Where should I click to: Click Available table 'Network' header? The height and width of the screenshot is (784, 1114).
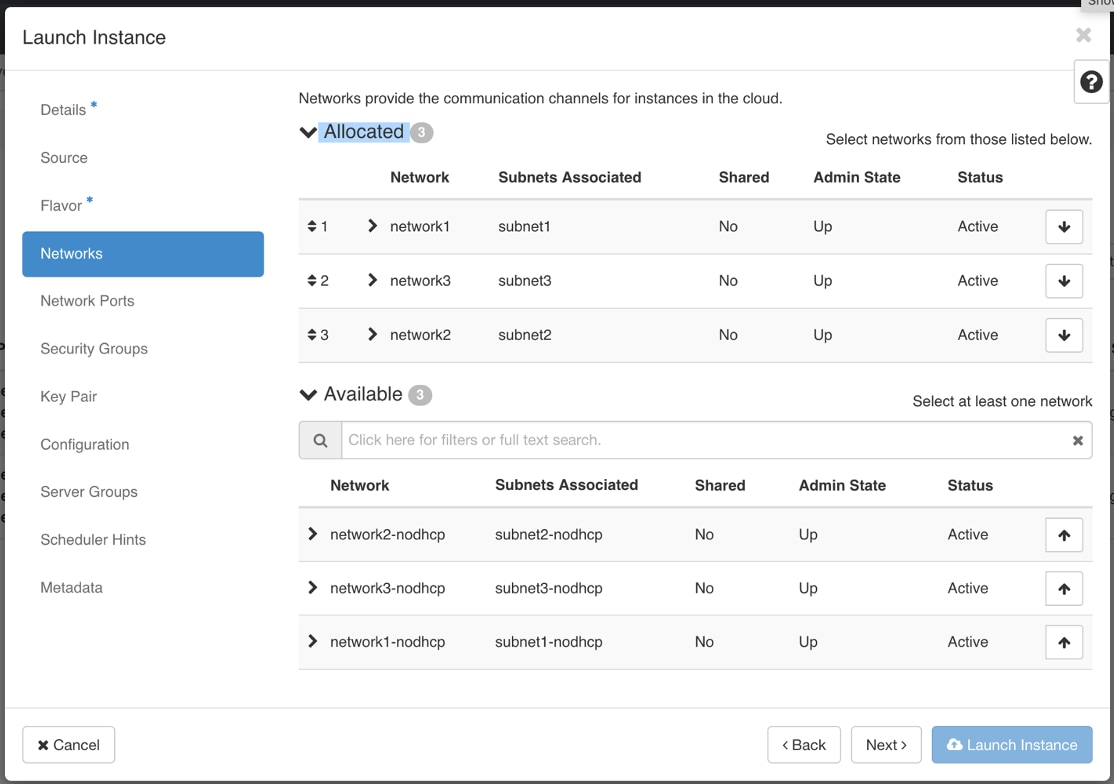(x=359, y=486)
